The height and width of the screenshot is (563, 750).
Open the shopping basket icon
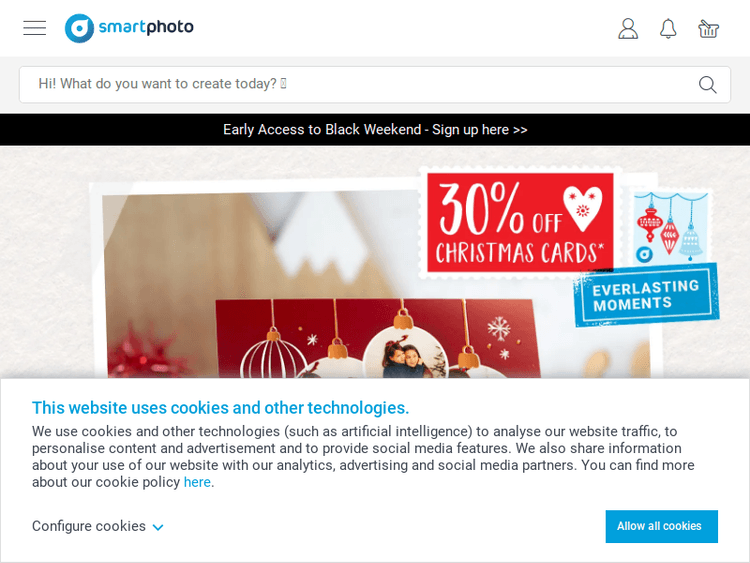[708, 28]
